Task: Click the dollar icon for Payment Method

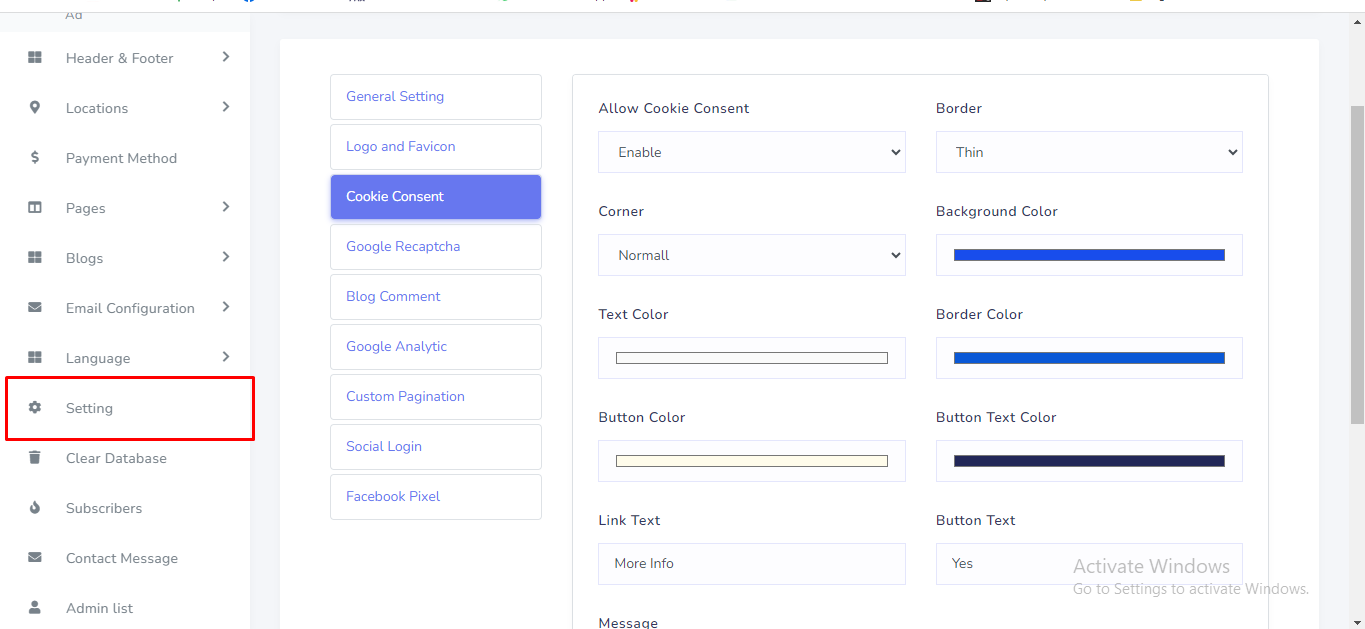Action: [x=35, y=158]
